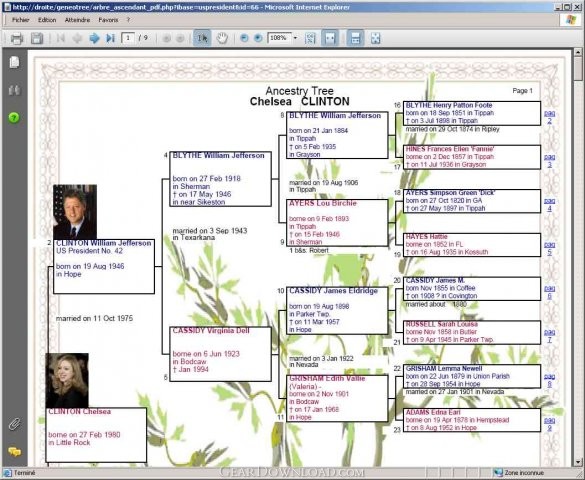Toggle the Select tool cursor button

202,38
